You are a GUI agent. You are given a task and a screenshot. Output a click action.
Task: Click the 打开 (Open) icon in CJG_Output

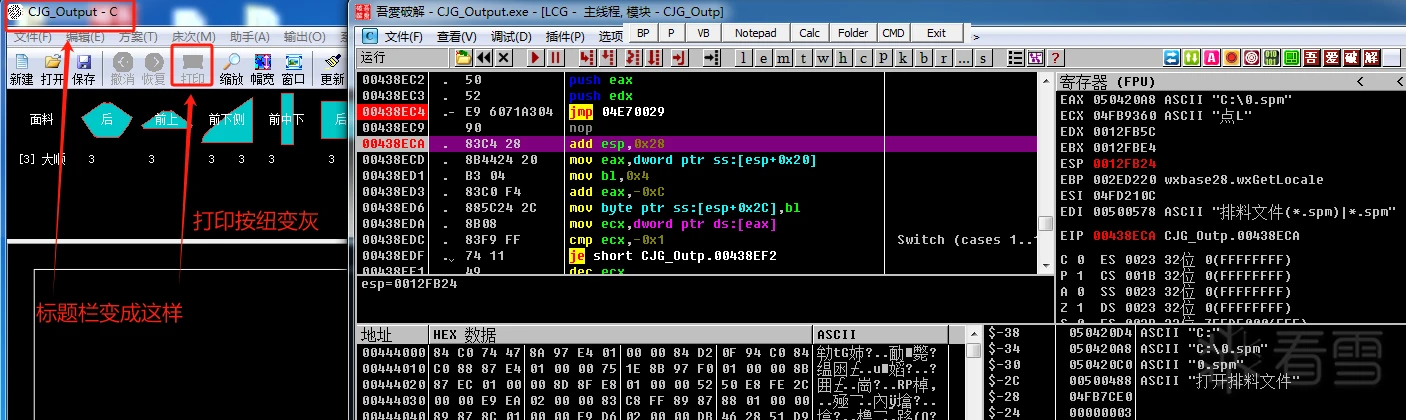(53, 70)
